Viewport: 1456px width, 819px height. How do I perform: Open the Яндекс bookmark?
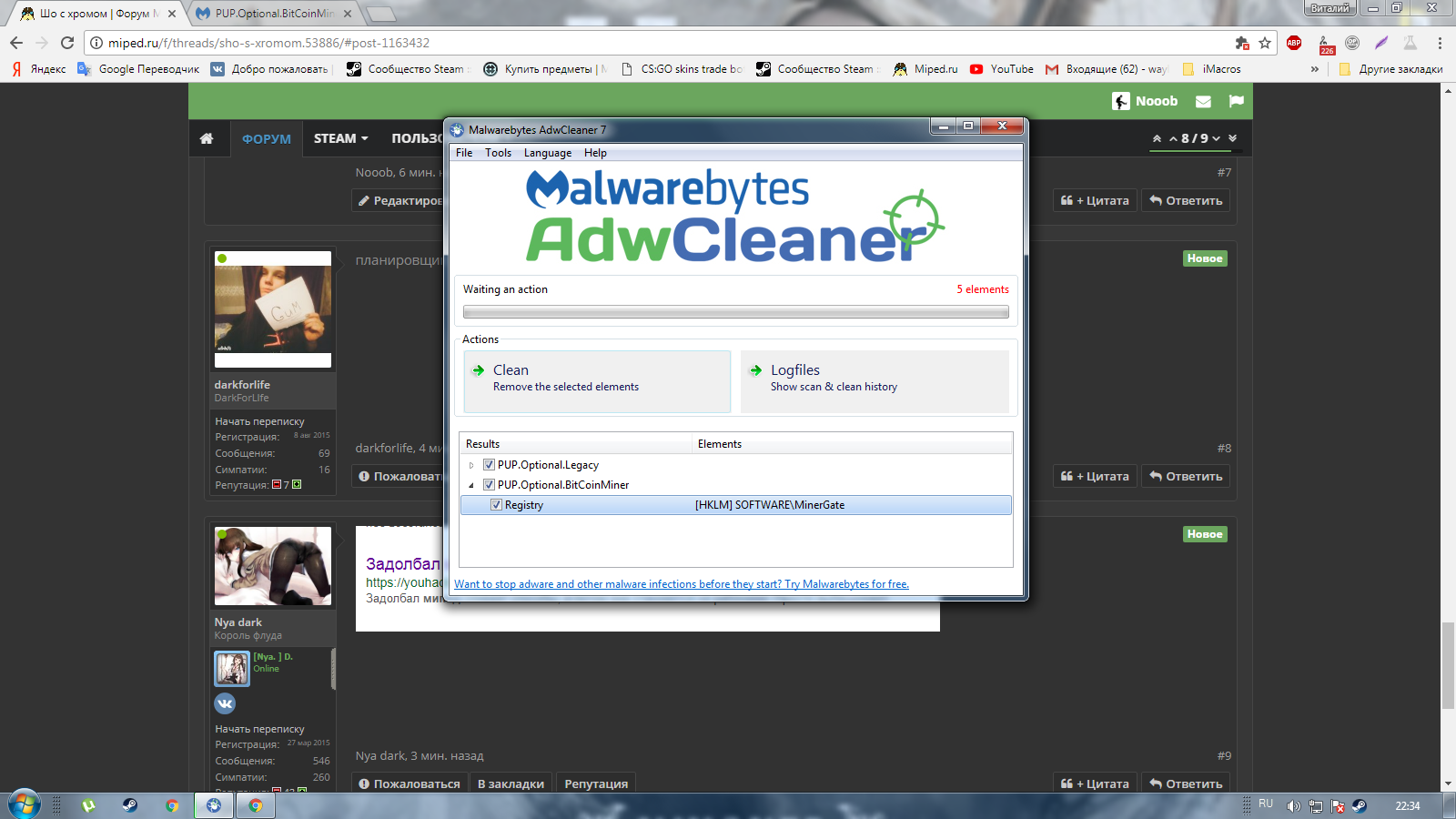tap(39, 69)
